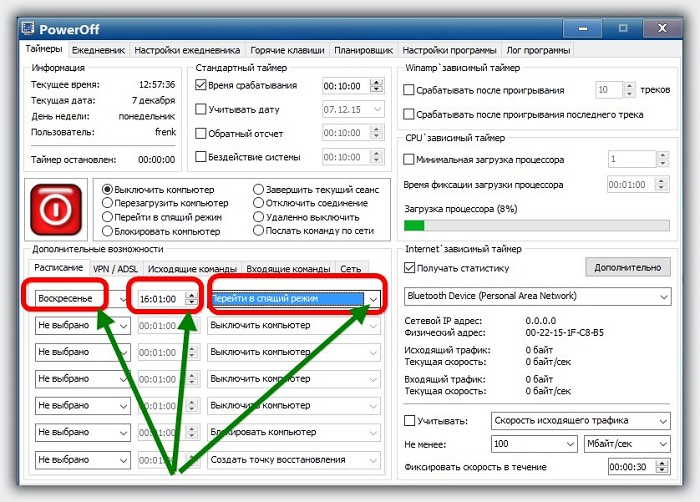This screenshot has height=502, width=700.
Task: Click the user name frenk
Action: pyautogui.click(x=165, y=132)
